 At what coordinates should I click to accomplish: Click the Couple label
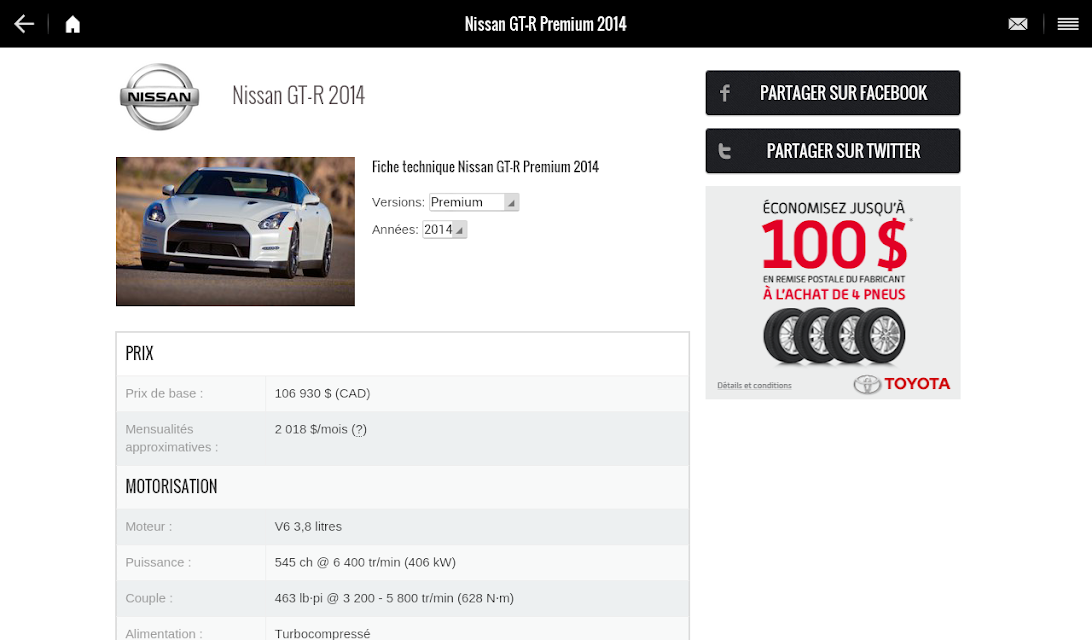149,598
